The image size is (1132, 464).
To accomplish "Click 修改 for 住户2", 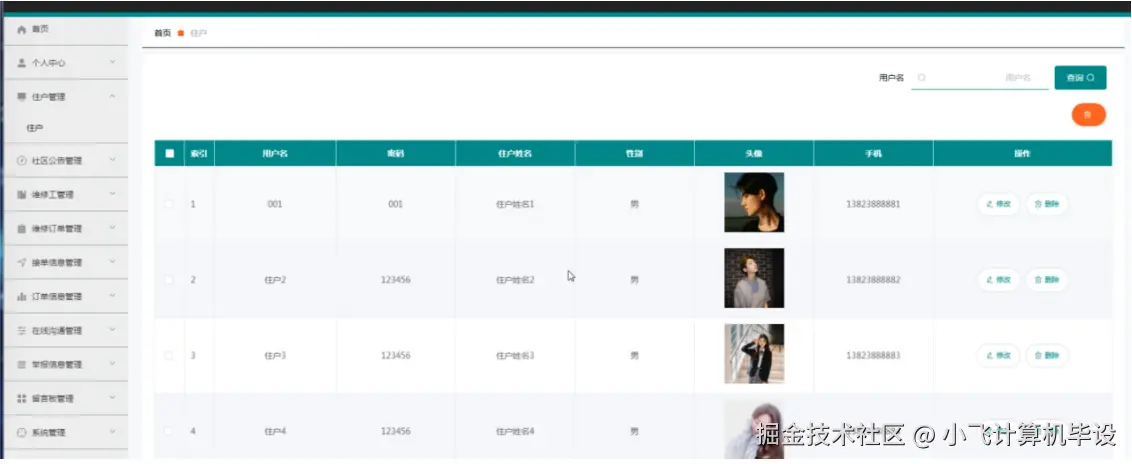I will click(998, 280).
